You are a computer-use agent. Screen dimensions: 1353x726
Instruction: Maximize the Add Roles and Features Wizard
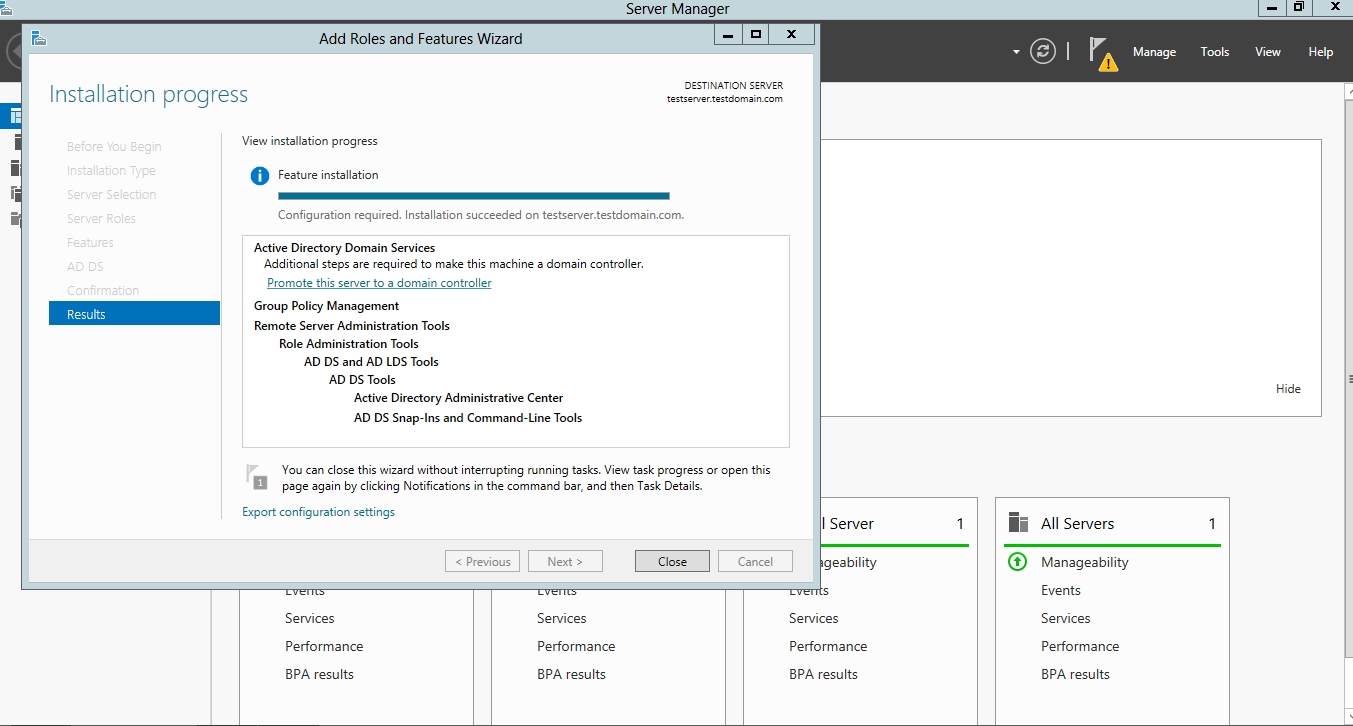click(756, 35)
